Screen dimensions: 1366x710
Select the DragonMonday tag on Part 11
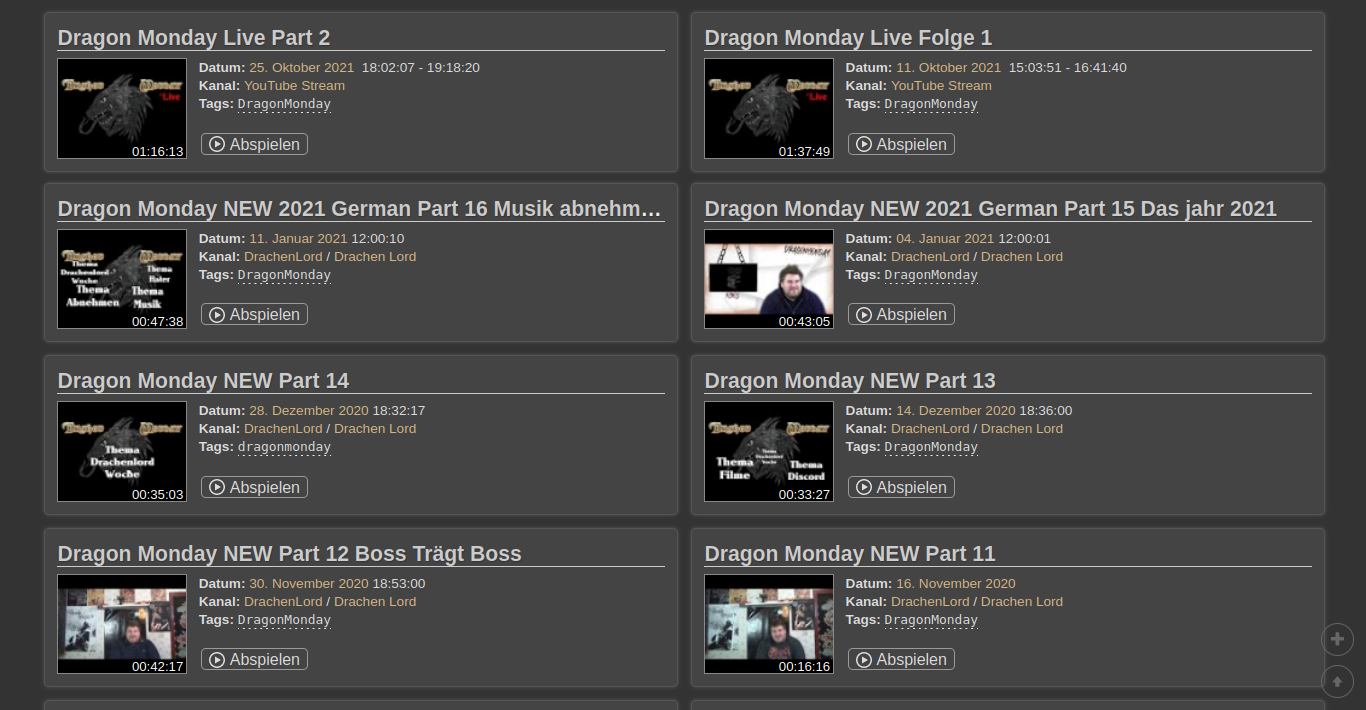coord(931,620)
